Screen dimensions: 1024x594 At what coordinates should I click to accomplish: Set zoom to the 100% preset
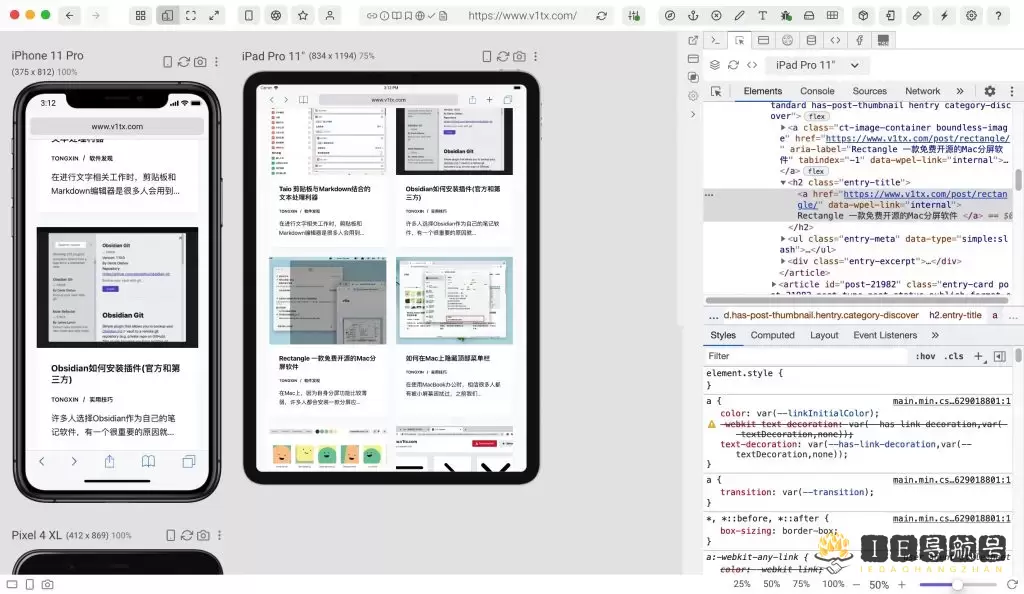click(833, 584)
